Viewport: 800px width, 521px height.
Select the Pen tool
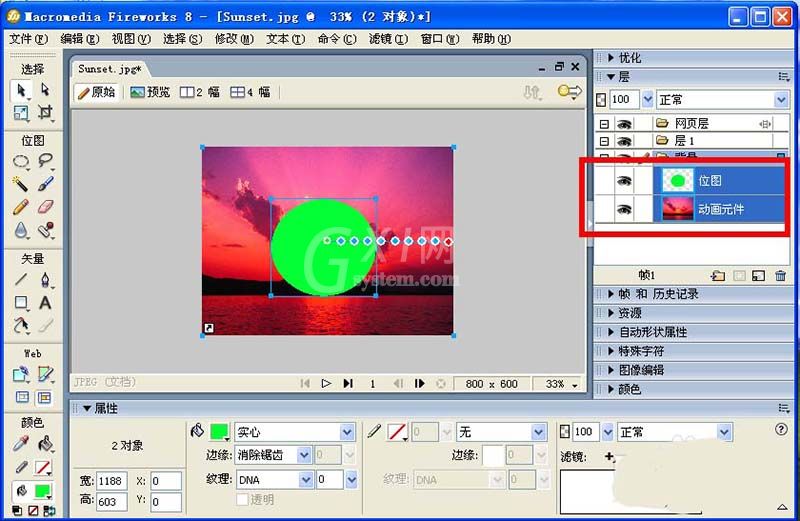coord(45,280)
